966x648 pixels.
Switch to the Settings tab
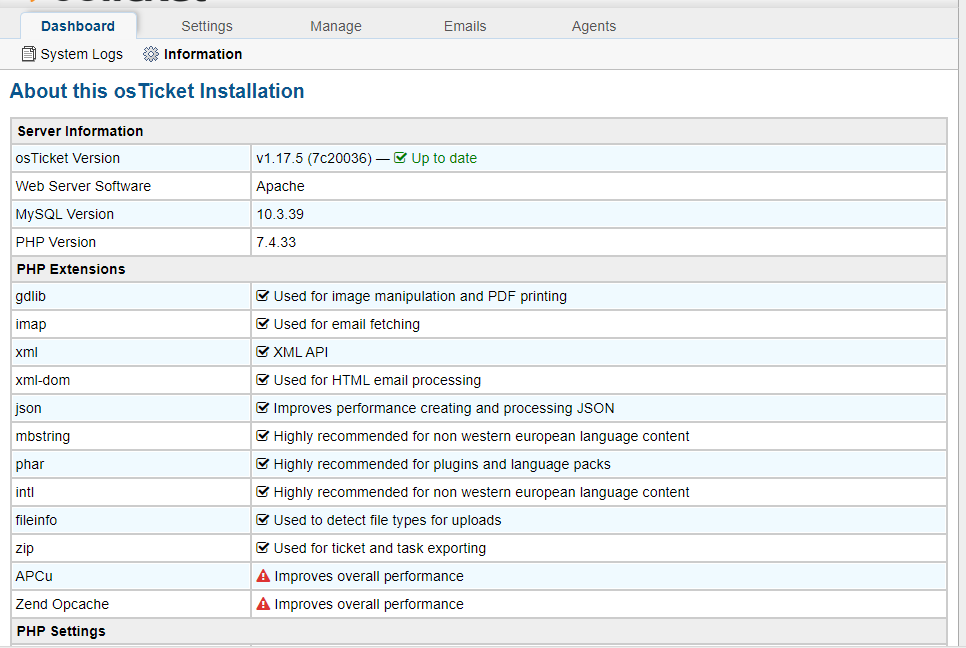click(x=207, y=26)
